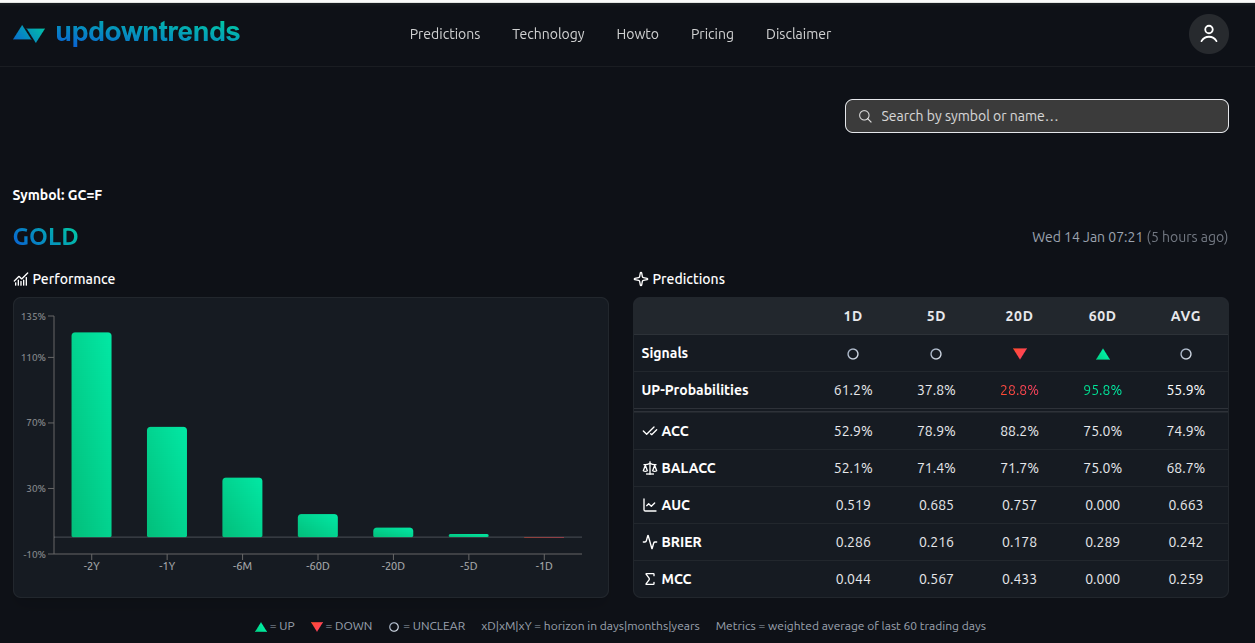This screenshot has height=643, width=1255.
Task: Click the red 28.8% probability value
Action: 1019,390
